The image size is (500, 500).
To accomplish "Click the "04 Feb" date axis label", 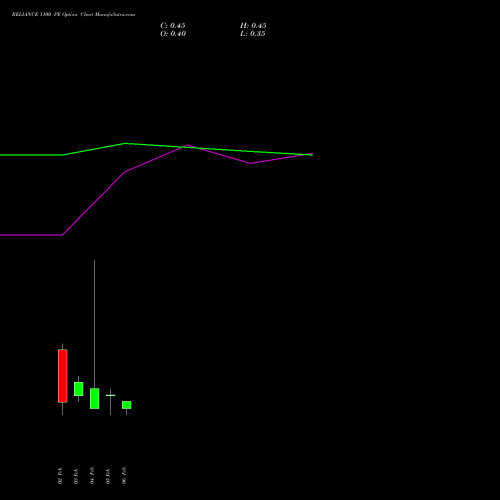I will [x=92, y=476].
